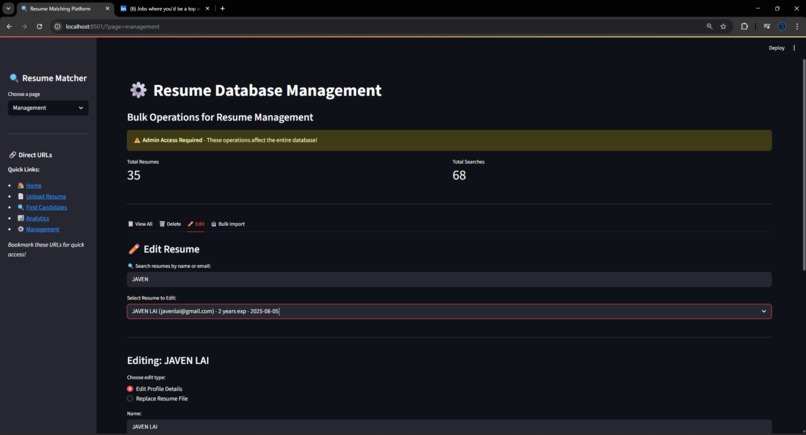Image resolution: width=806 pixels, height=435 pixels.
Task: Close the Resume Matching Platform tab
Action: click(107, 8)
